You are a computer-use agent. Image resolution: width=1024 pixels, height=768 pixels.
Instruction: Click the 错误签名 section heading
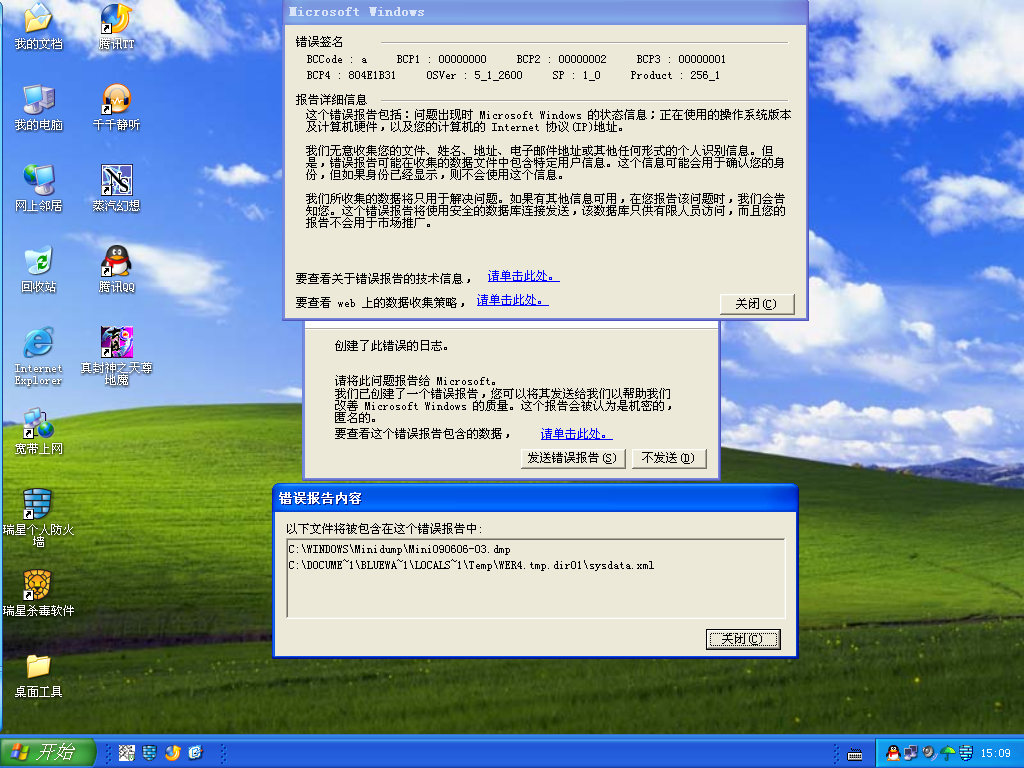point(319,42)
